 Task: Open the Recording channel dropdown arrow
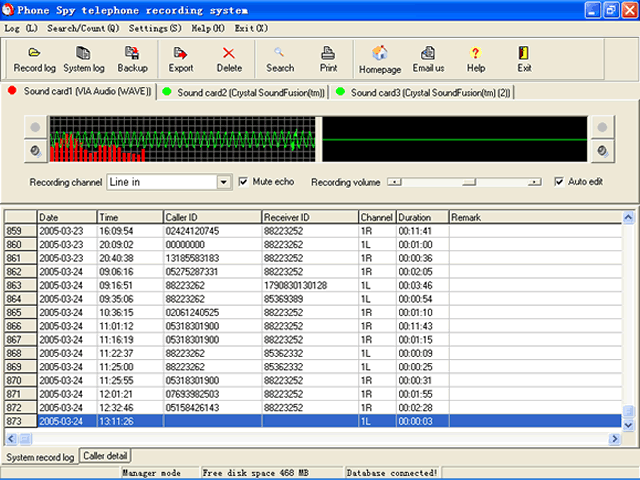coord(224,182)
